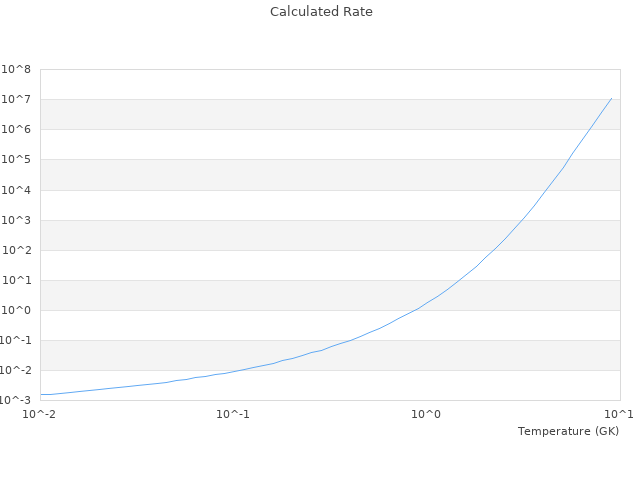Click the 10^-2 label on the x-axis
Image resolution: width=640 pixels, height=480 pixels.
tap(40, 414)
